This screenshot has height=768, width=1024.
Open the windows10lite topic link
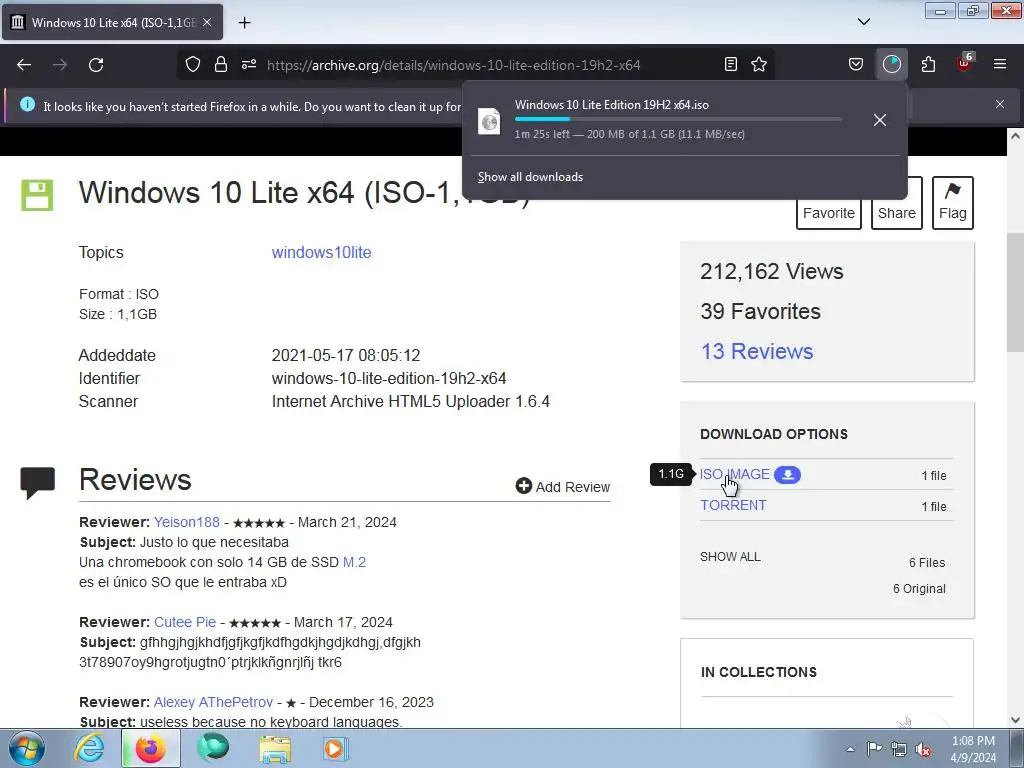(x=321, y=252)
